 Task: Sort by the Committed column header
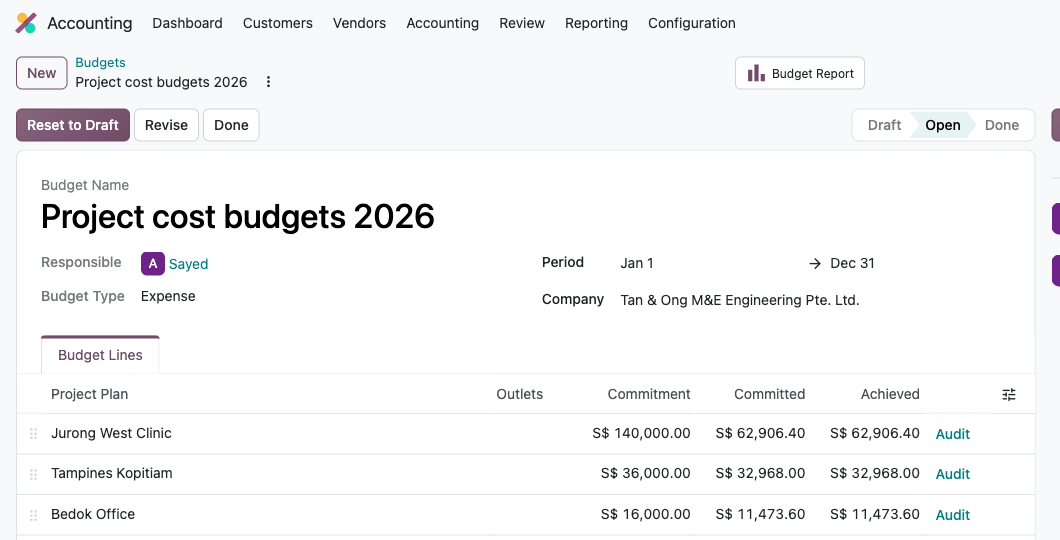pyautogui.click(x=769, y=394)
